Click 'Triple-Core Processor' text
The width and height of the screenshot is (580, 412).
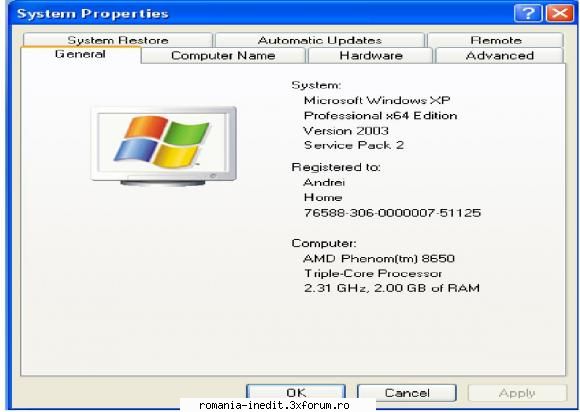373,273
